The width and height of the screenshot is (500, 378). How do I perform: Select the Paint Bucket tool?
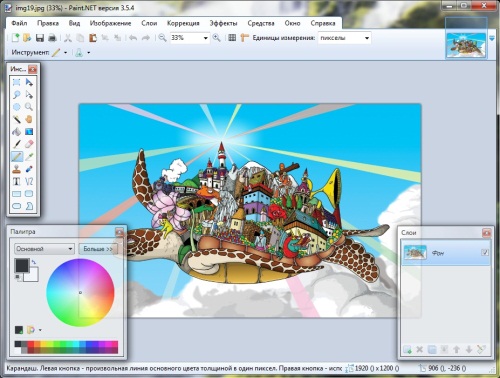click(x=17, y=132)
